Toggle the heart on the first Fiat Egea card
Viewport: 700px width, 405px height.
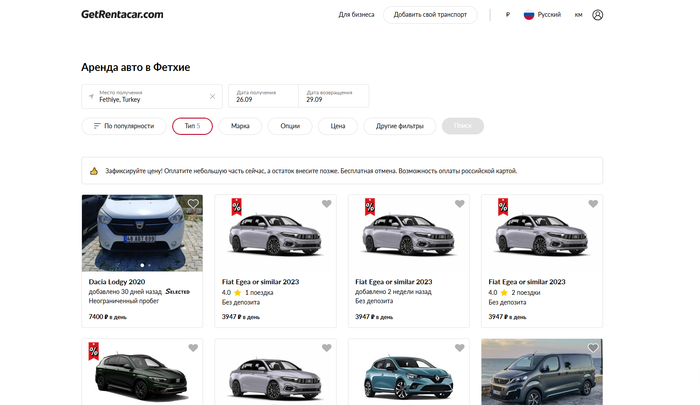[x=326, y=204]
